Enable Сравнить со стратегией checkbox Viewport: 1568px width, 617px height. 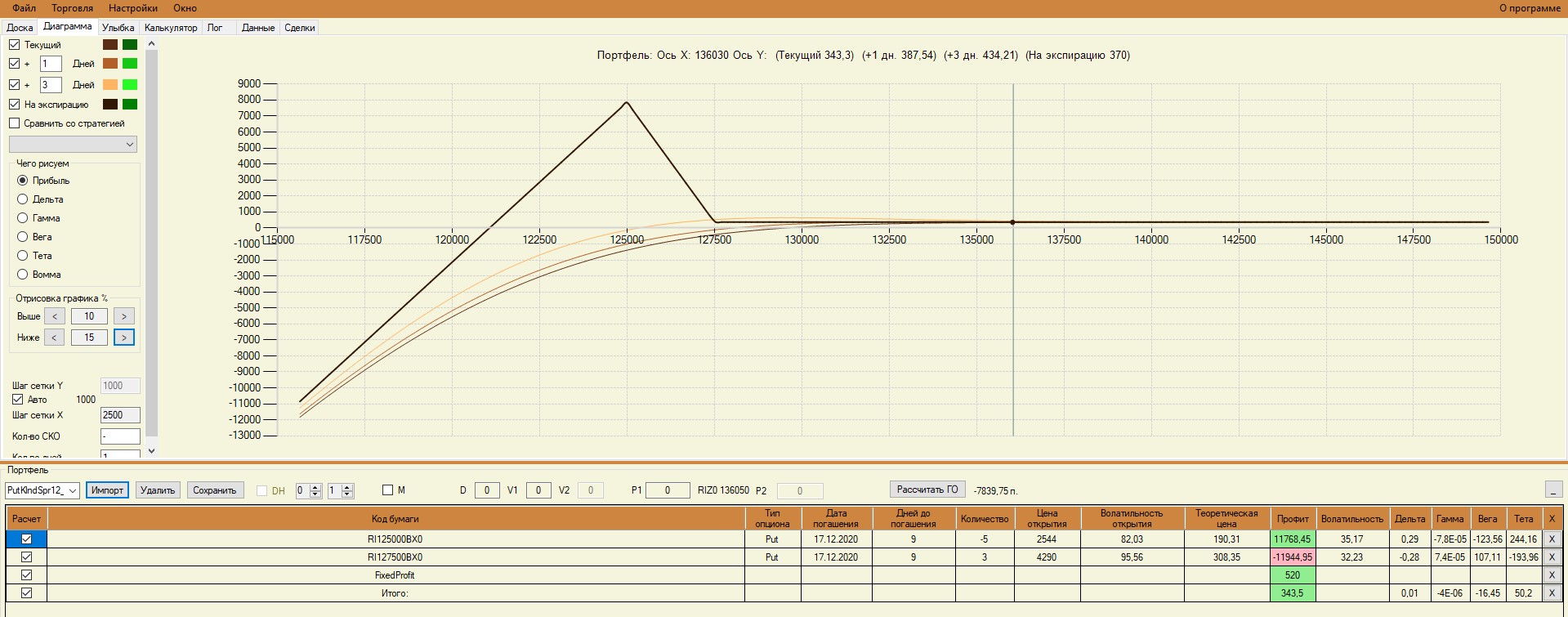15,123
